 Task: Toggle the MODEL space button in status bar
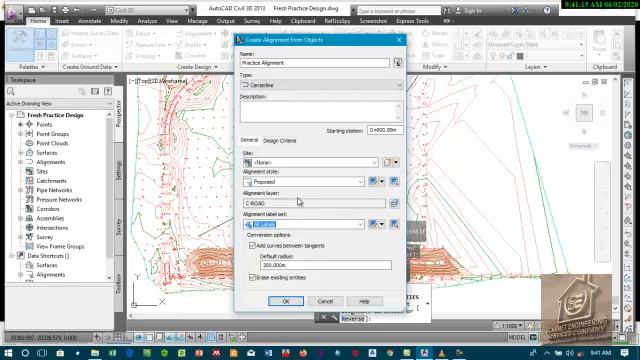[517, 337]
